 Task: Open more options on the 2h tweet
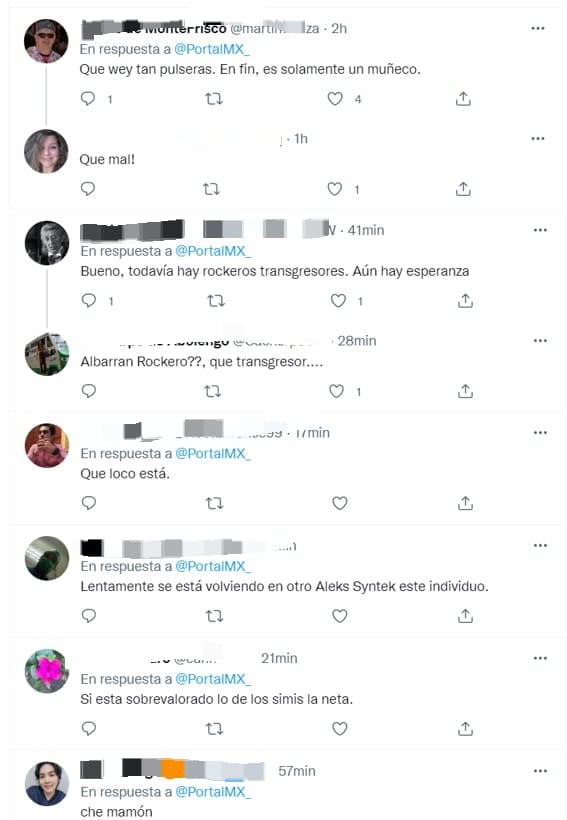pyautogui.click(x=538, y=28)
